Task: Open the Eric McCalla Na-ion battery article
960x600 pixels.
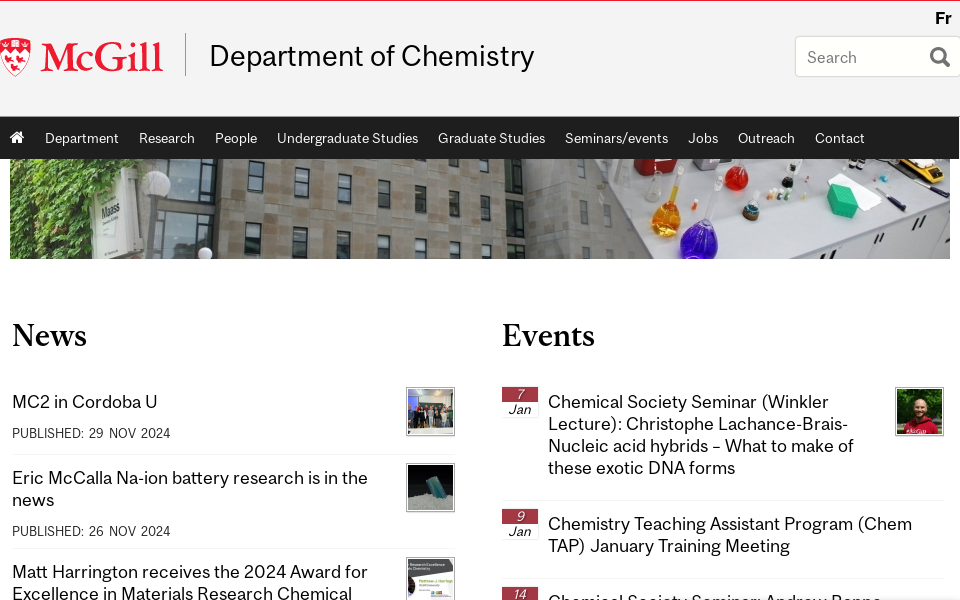Action: pos(189,489)
